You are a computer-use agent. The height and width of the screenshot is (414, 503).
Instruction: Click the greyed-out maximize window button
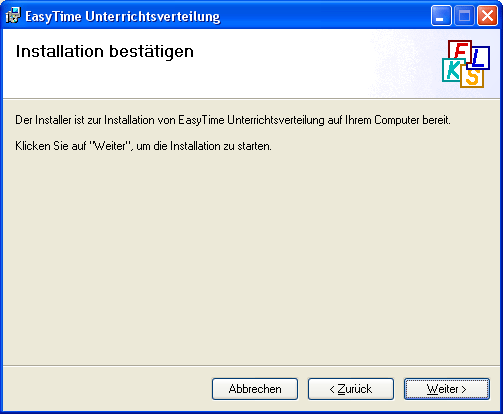click(464, 16)
